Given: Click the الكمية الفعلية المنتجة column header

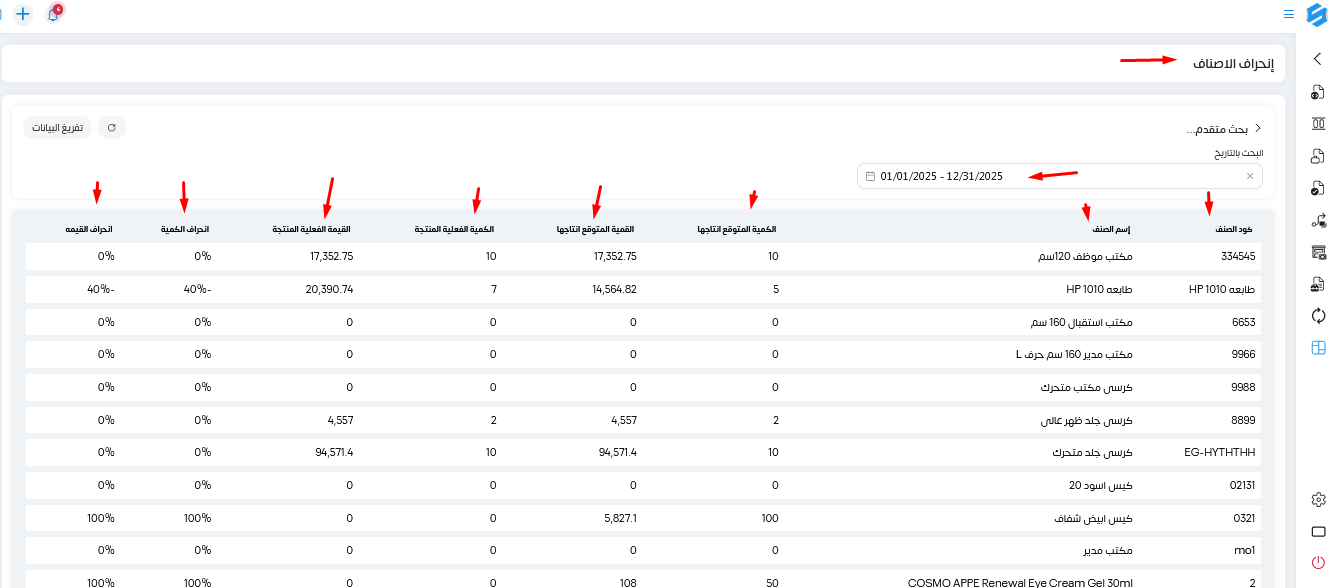Looking at the screenshot, I should (455, 230).
